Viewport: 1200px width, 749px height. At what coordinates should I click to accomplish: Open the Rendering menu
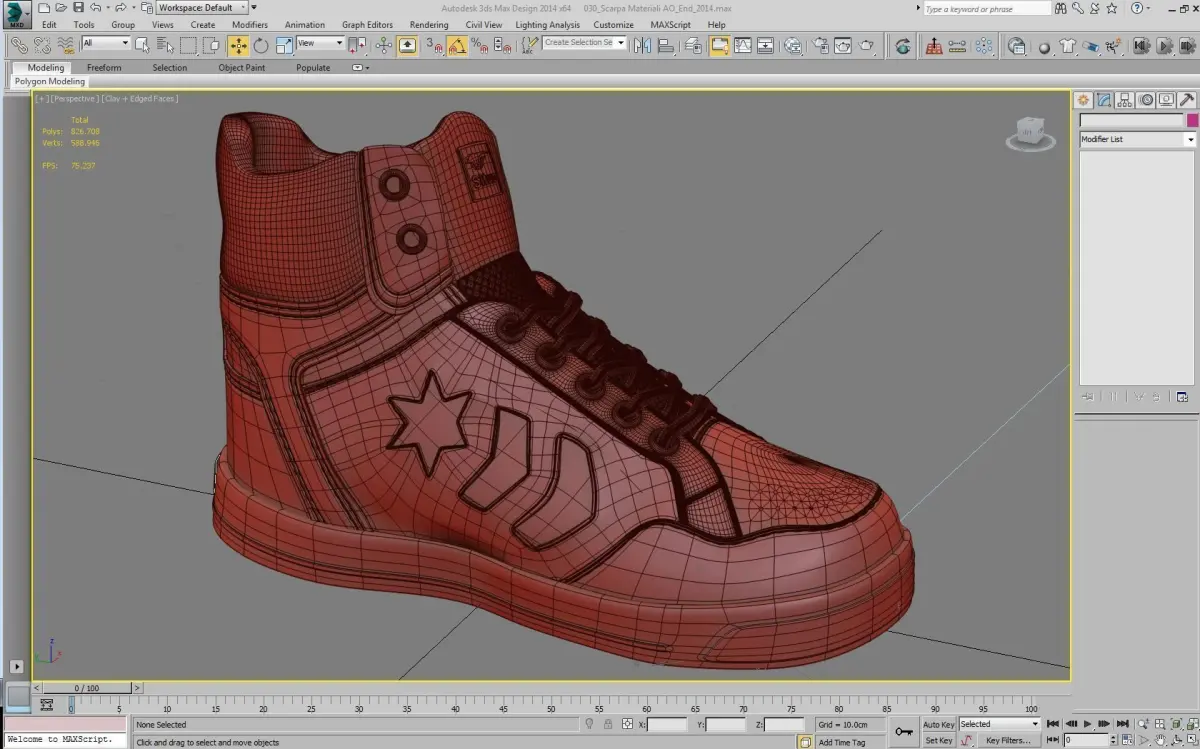(429, 25)
